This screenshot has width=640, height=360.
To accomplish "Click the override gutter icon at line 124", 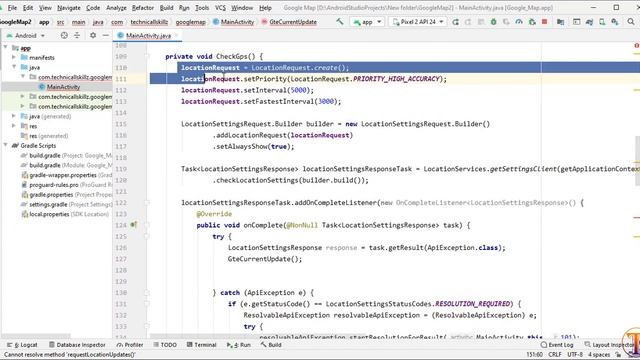I will pyautogui.click(x=133, y=224).
